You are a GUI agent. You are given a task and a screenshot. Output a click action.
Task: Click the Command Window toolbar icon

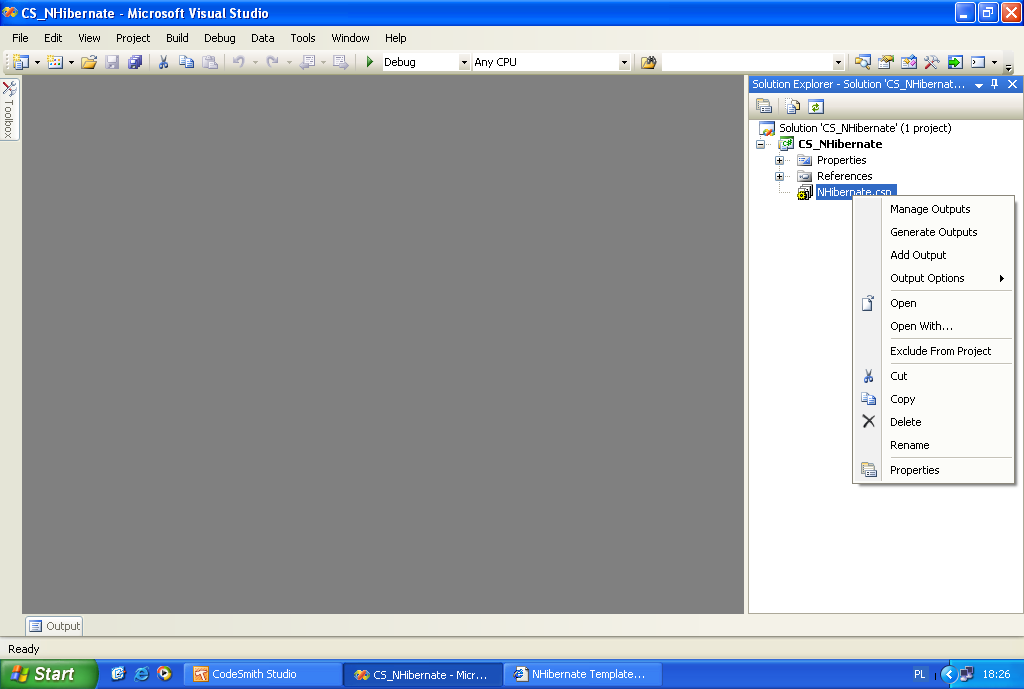coord(978,62)
